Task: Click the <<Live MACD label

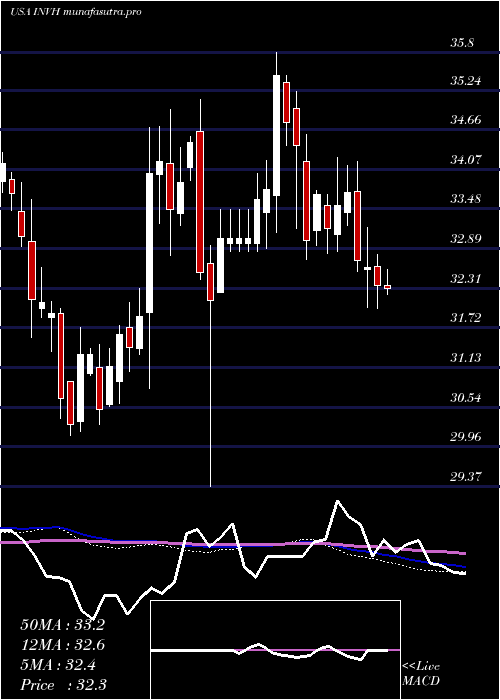Action: click(421, 673)
